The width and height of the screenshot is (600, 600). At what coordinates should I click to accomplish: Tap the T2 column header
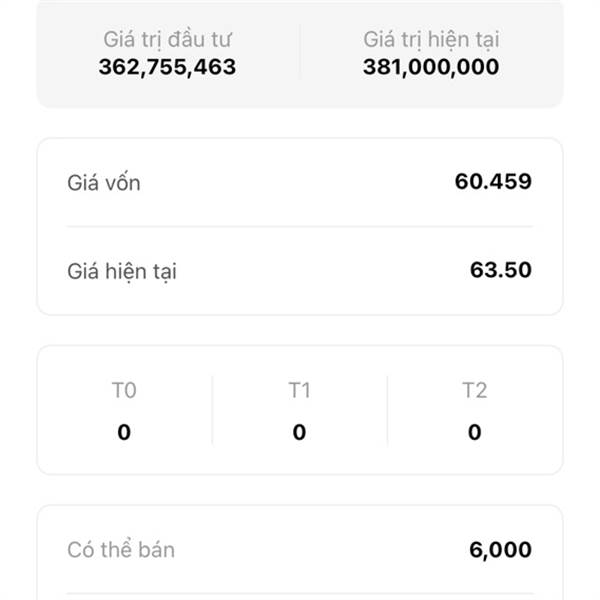[x=474, y=390]
